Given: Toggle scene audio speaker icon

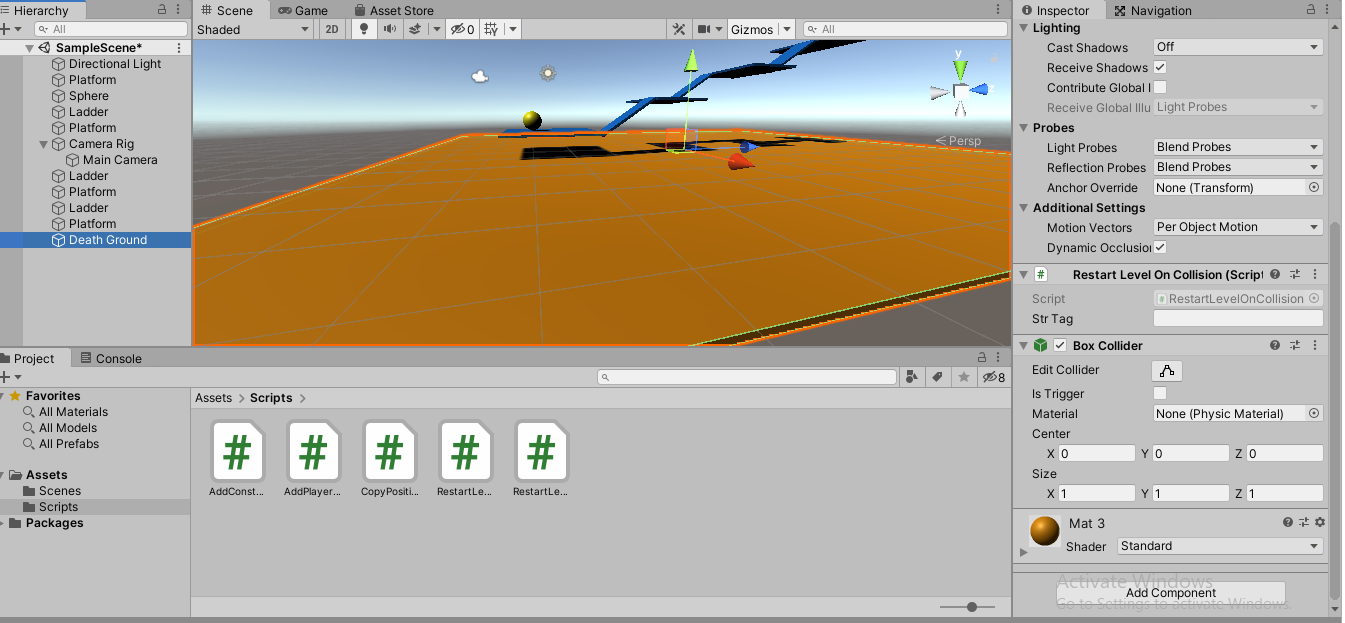Looking at the screenshot, I should tap(388, 29).
